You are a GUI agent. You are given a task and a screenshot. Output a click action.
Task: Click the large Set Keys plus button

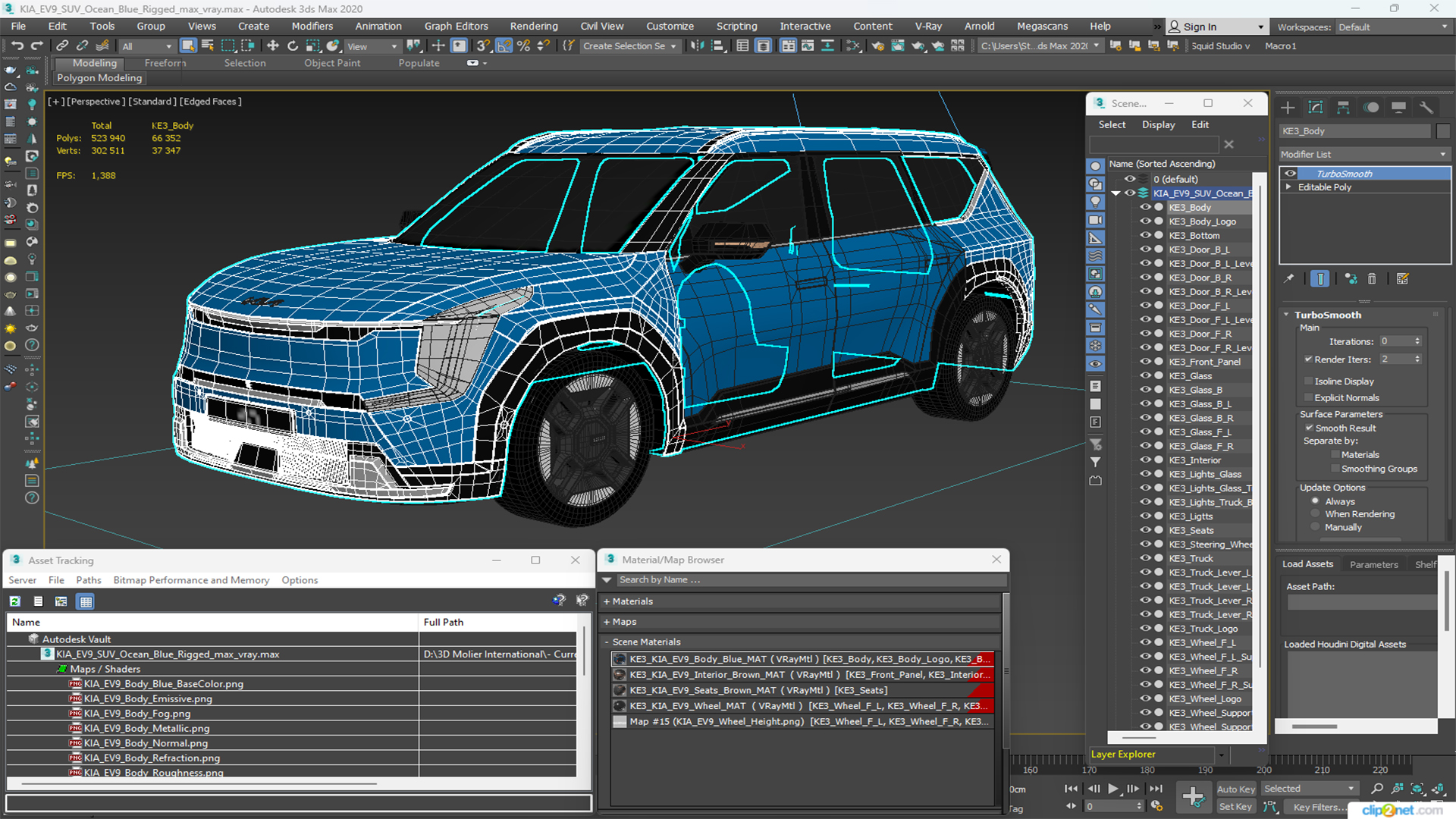tap(1193, 797)
